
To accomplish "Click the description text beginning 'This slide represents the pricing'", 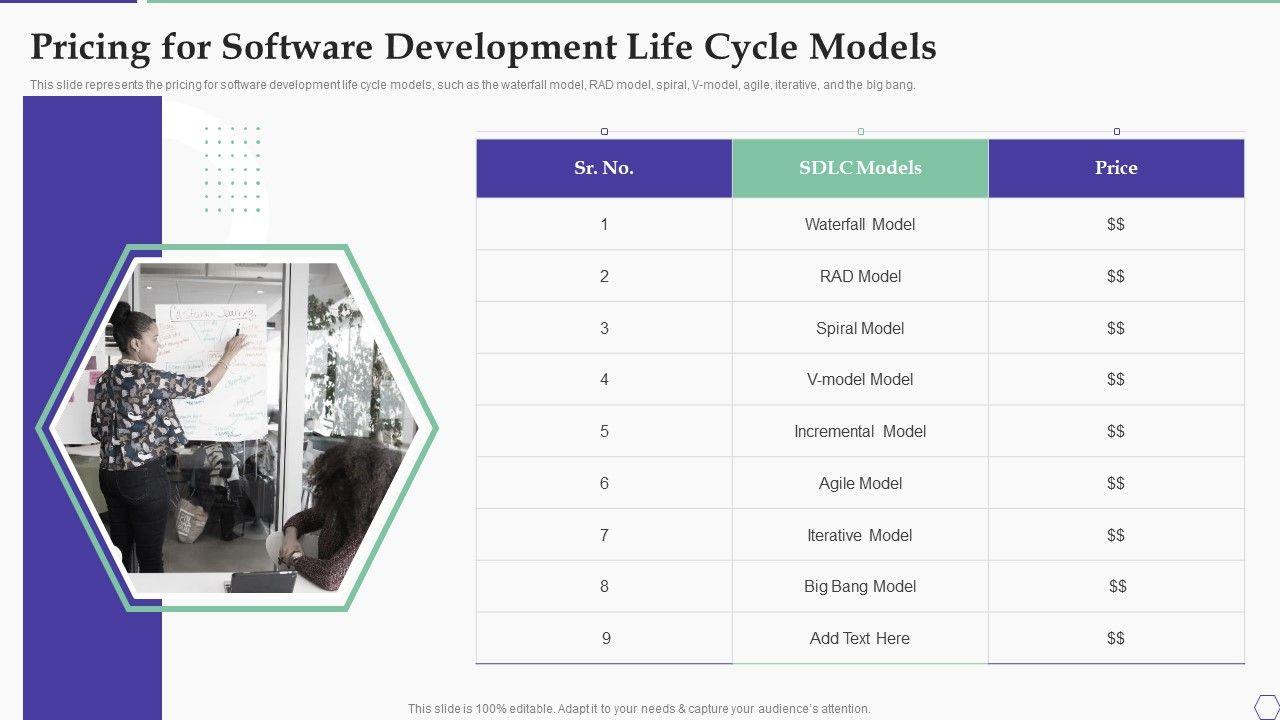I will pos(473,85).
